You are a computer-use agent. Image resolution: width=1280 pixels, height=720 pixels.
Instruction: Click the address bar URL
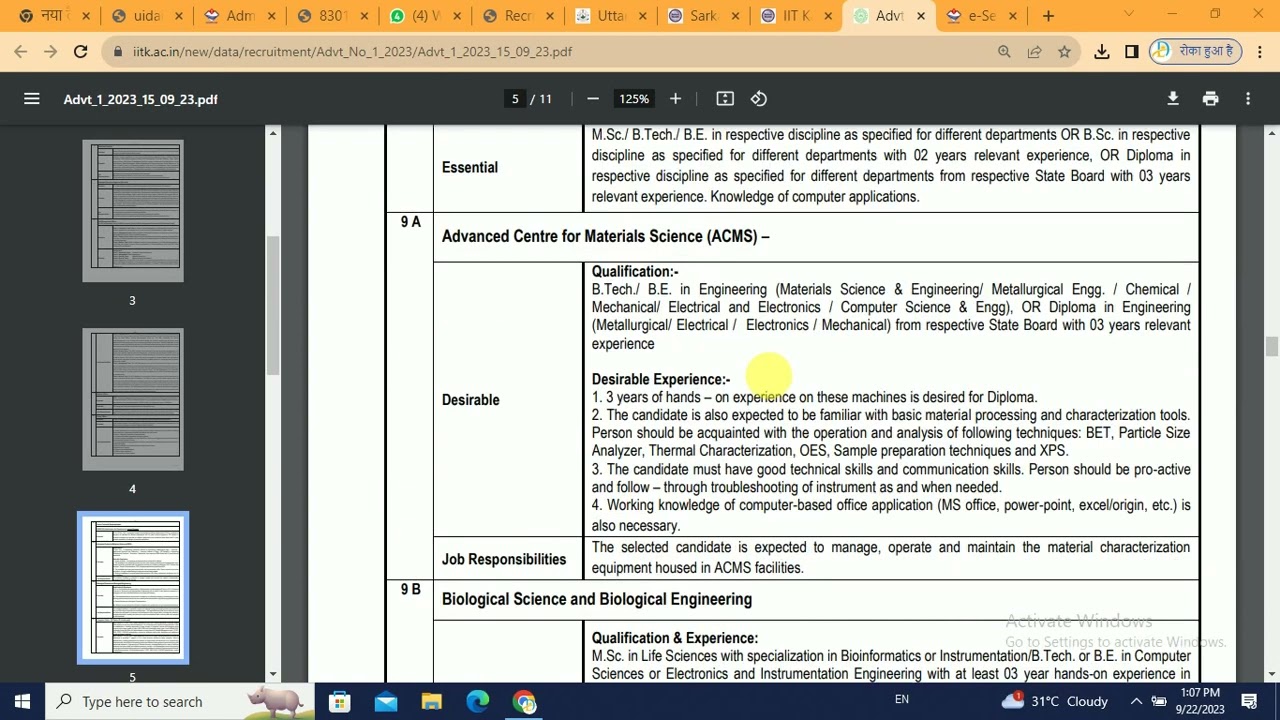tap(352, 52)
